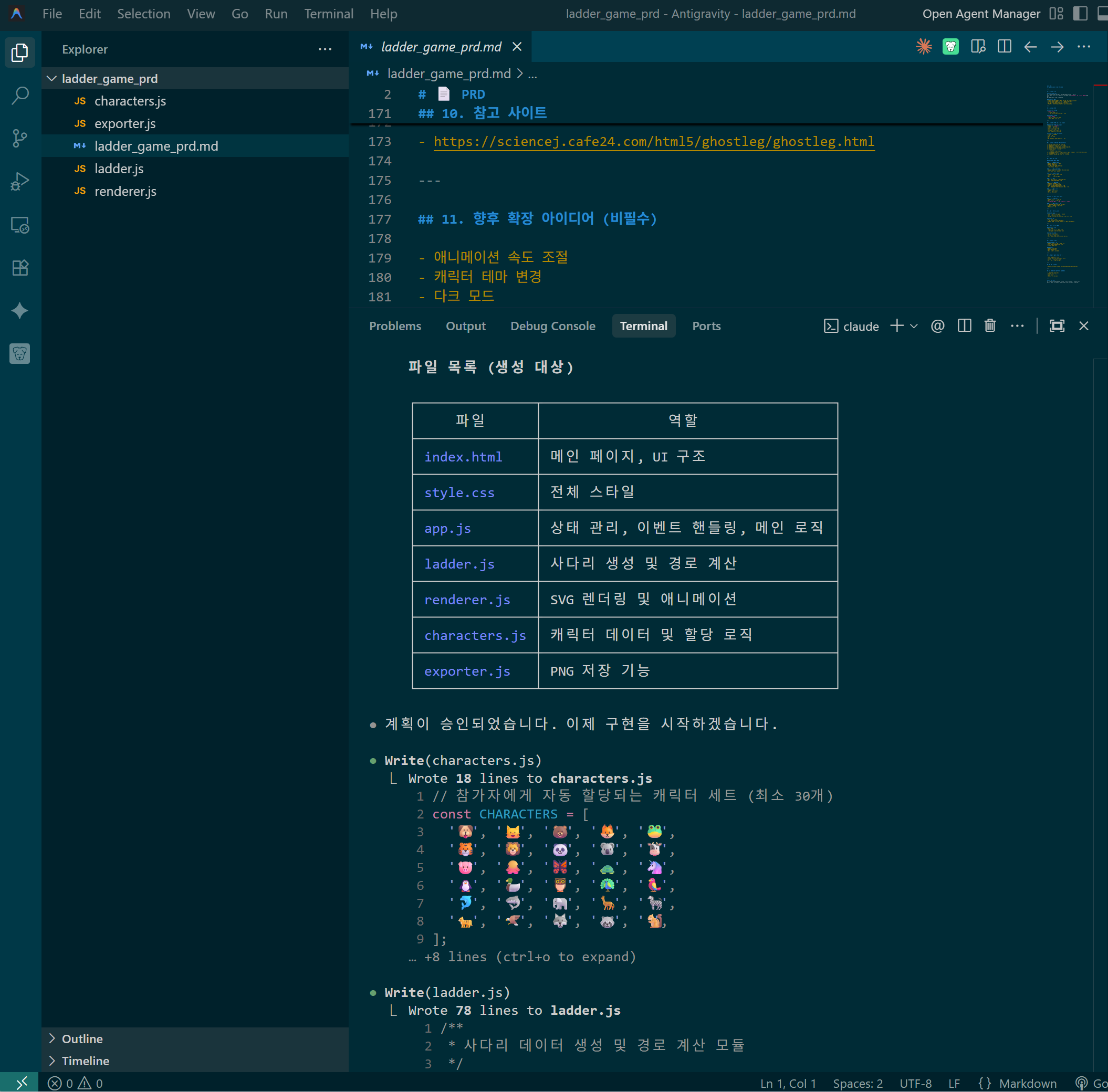Expand the Outline section
1108x1092 pixels.
coord(82,1038)
